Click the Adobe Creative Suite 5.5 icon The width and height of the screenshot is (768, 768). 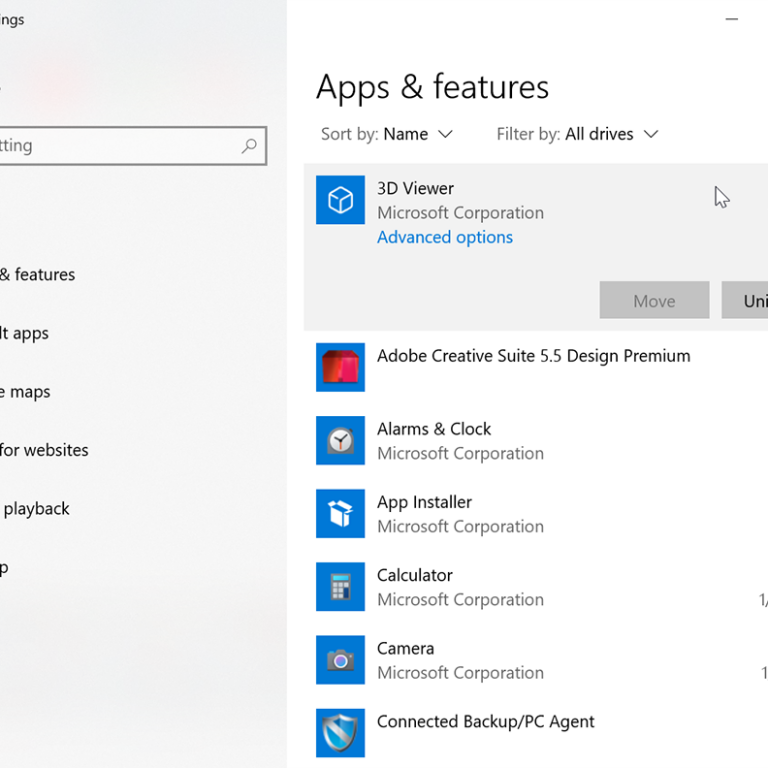340,367
